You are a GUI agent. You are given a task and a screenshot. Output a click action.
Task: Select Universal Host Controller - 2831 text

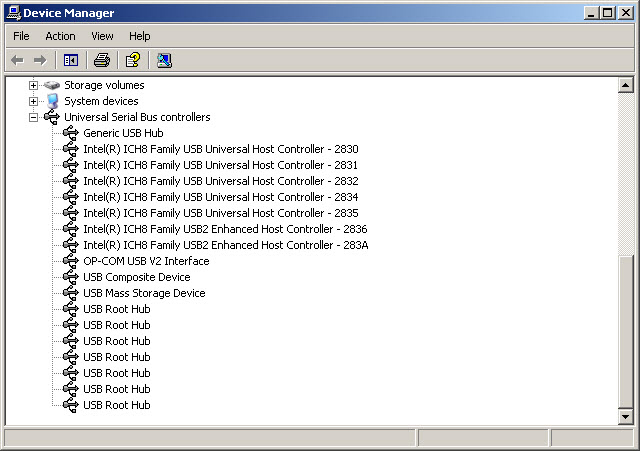click(220, 165)
